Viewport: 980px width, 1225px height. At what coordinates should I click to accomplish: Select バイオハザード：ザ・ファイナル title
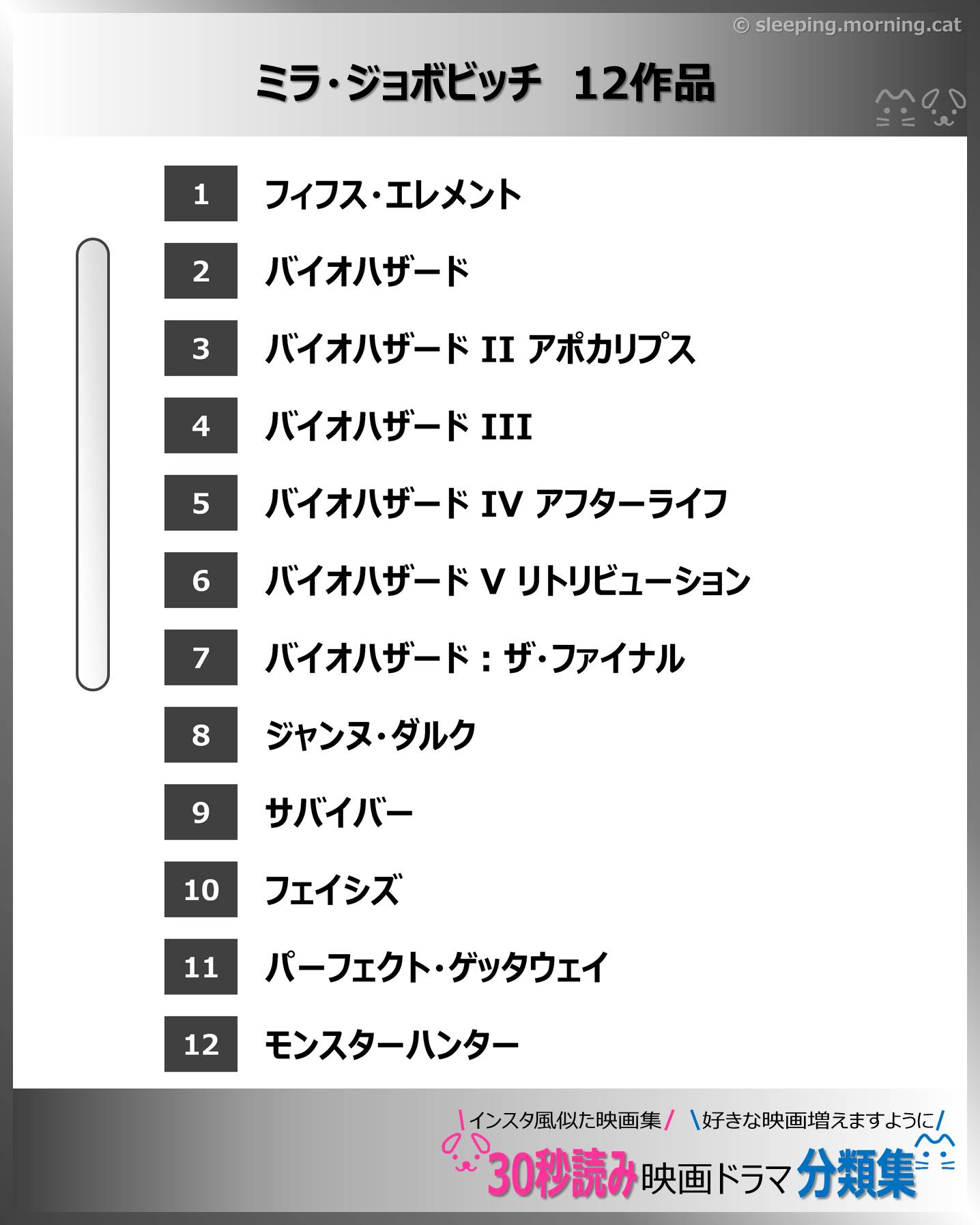[x=475, y=658]
